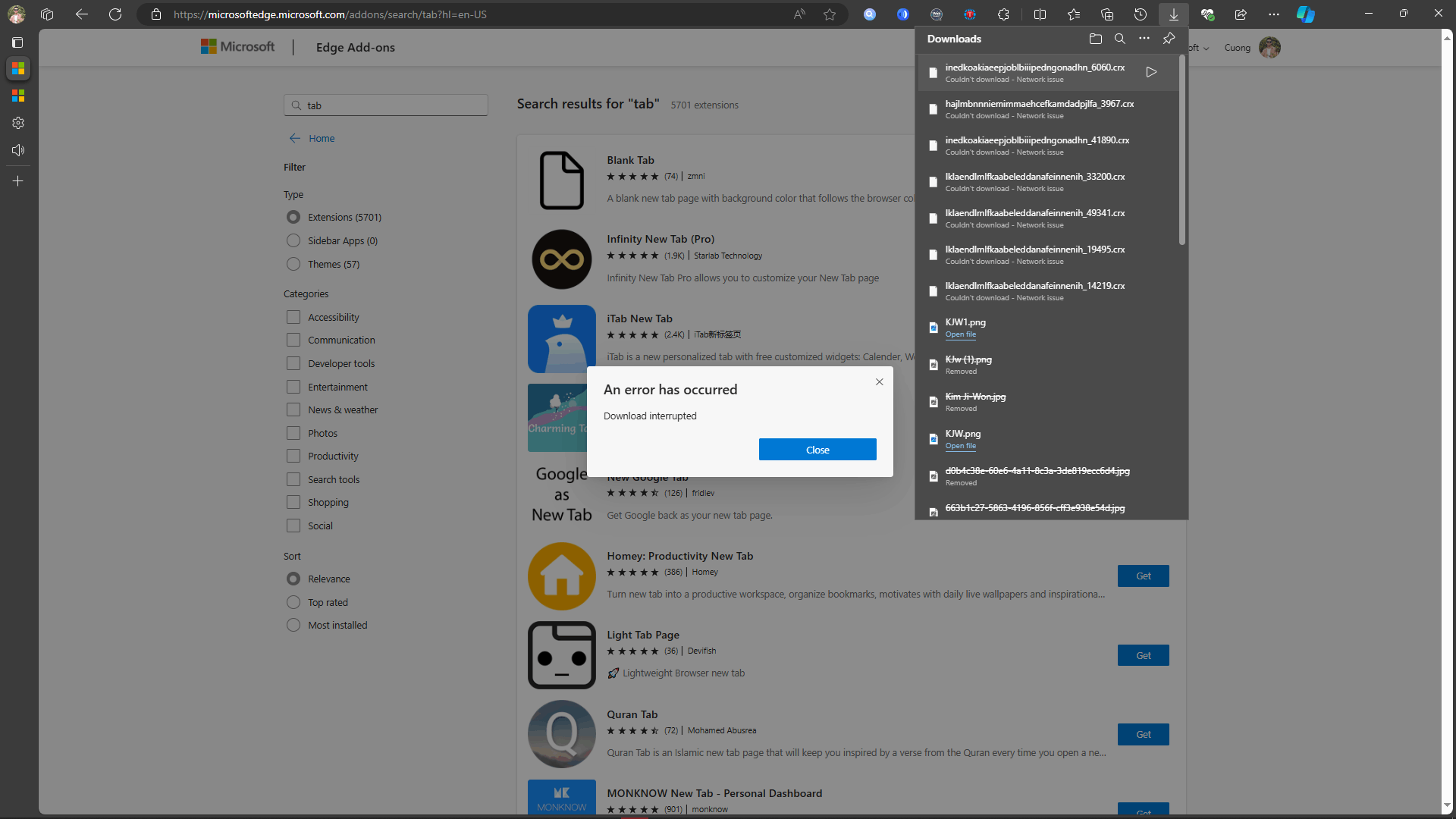This screenshot has width=1456, height=819.
Task: Open History icon in toolbar
Action: [1140, 14]
